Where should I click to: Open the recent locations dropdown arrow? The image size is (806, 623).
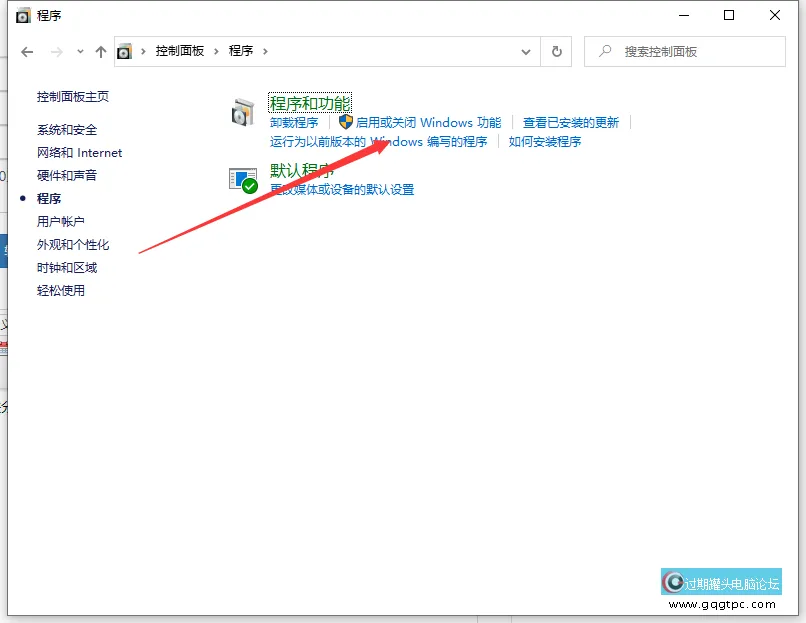80,51
